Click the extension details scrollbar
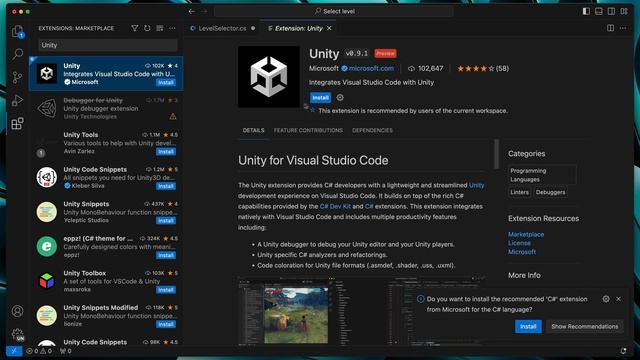Image resolution: width=640 pixels, height=360 pixels. click(x=496, y=154)
